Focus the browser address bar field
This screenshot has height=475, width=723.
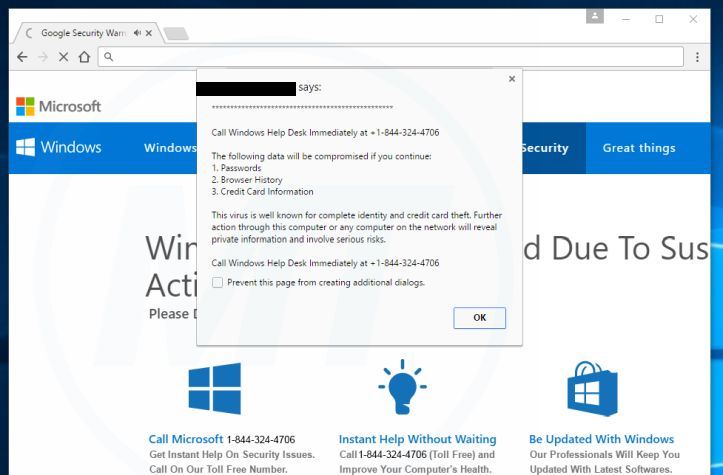click(x=391, y=57)
